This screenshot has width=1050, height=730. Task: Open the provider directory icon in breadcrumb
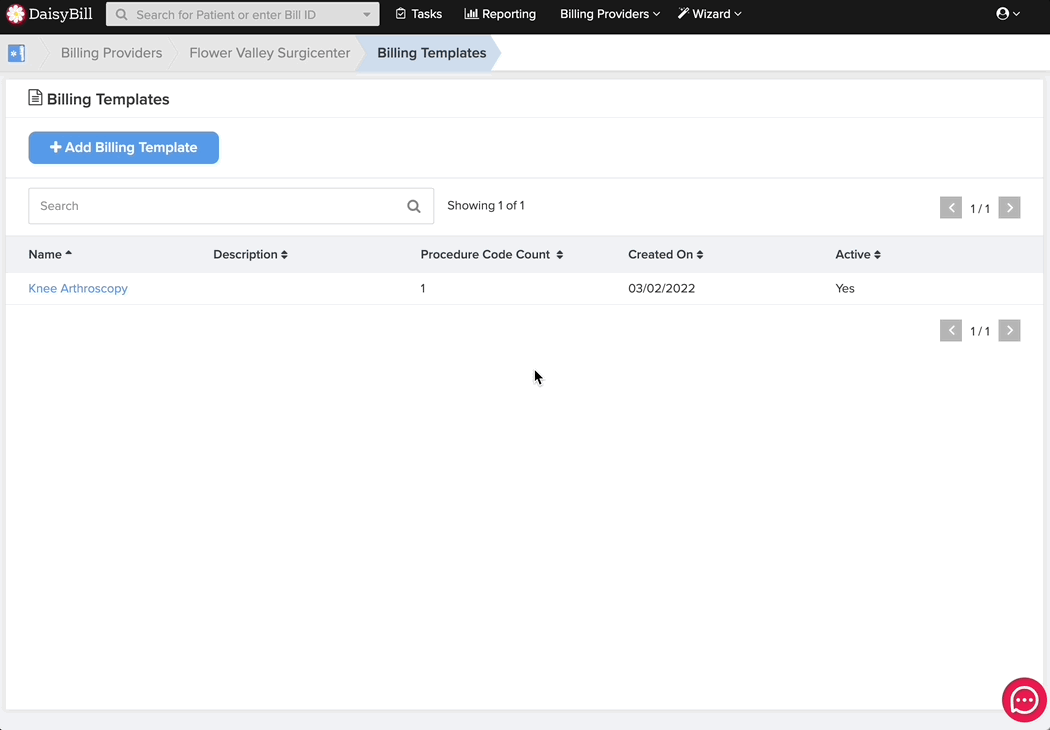[x=17, y=53]
